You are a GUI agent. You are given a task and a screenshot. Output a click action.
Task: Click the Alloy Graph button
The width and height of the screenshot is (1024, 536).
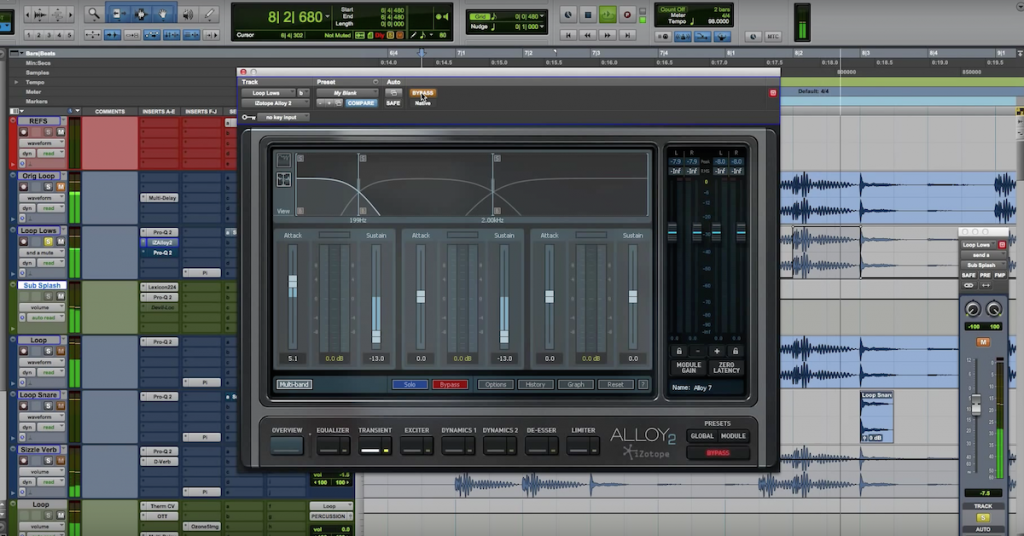(576, 385)
